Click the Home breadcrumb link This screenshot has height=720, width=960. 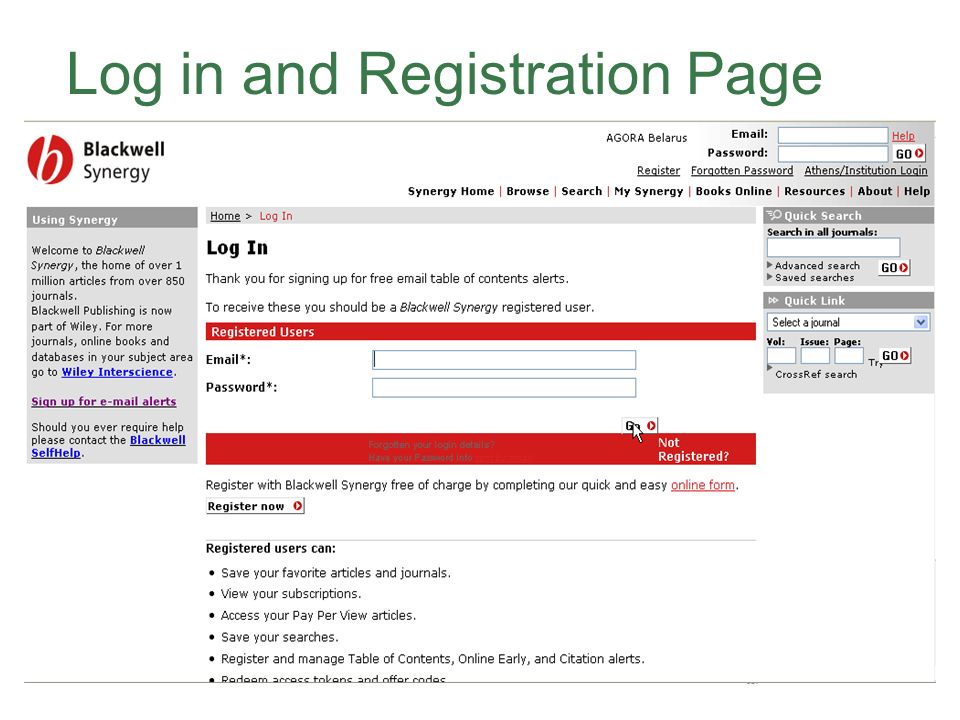225,216
